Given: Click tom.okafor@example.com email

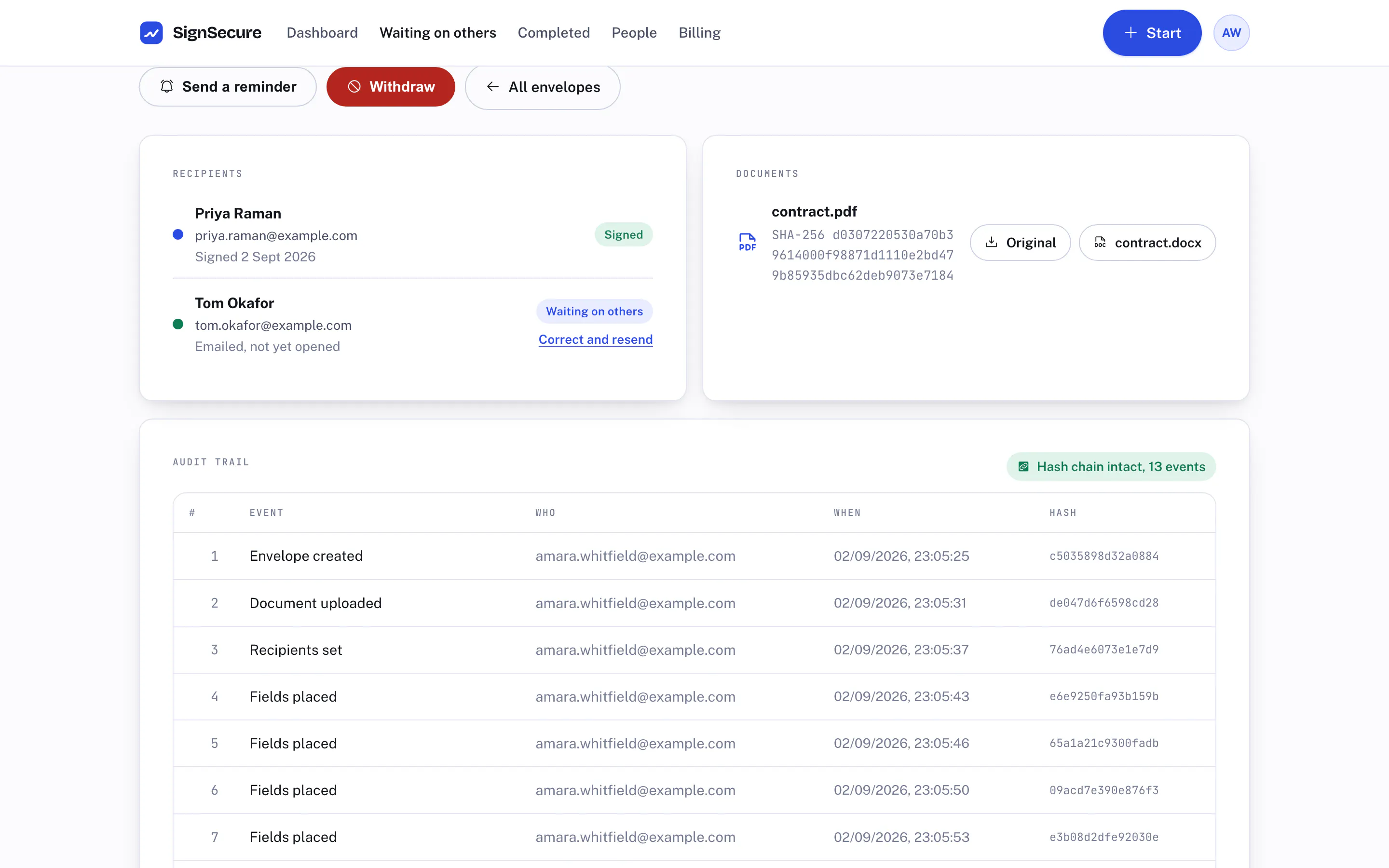Looking at the screenshot, I should 273,325.
